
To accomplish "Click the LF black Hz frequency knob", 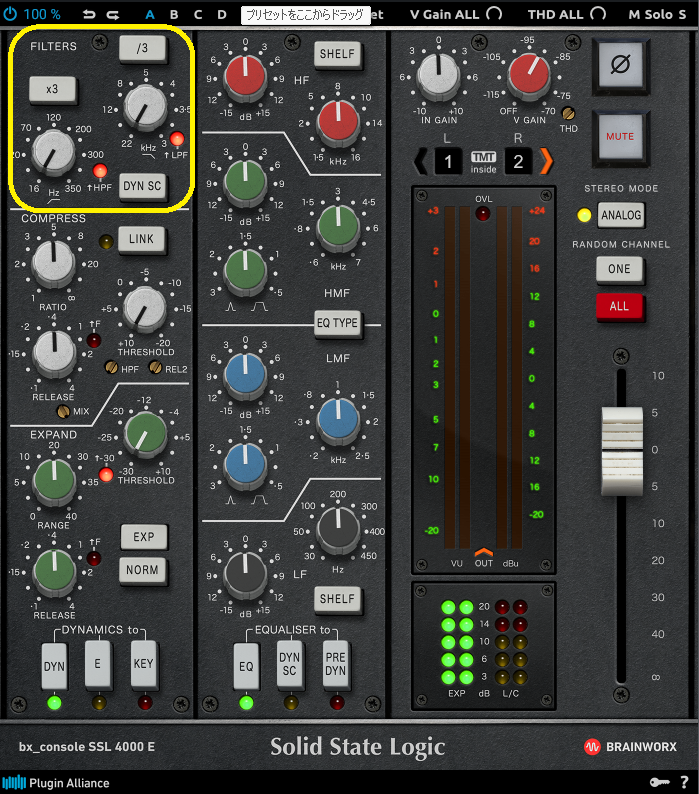I will click(x=338, y=530).
